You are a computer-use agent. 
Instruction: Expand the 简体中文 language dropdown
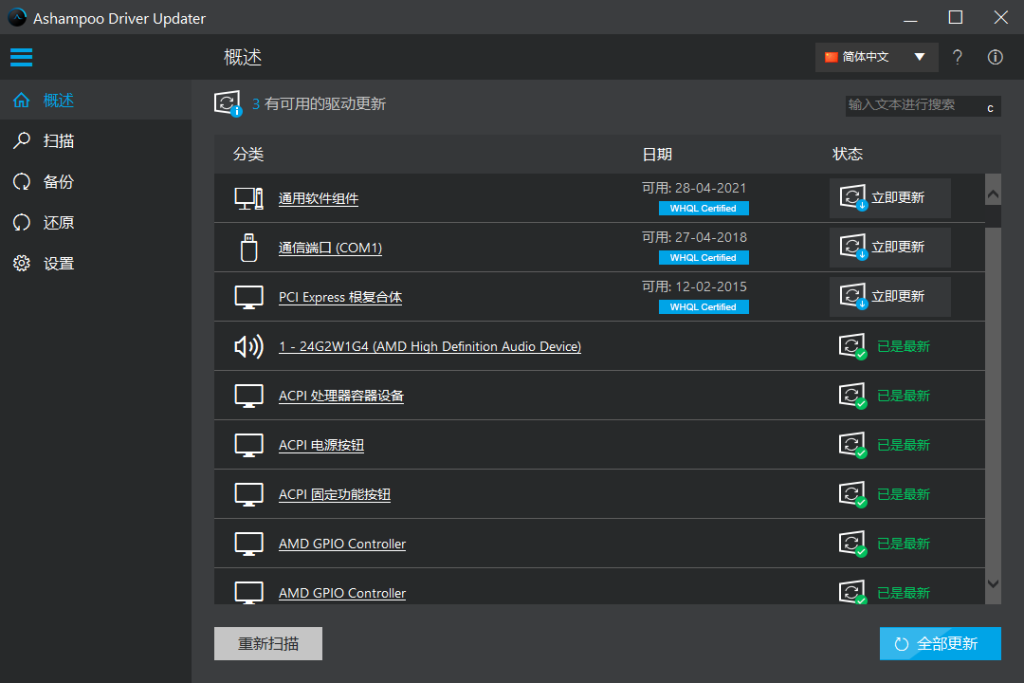click(876, 57)
